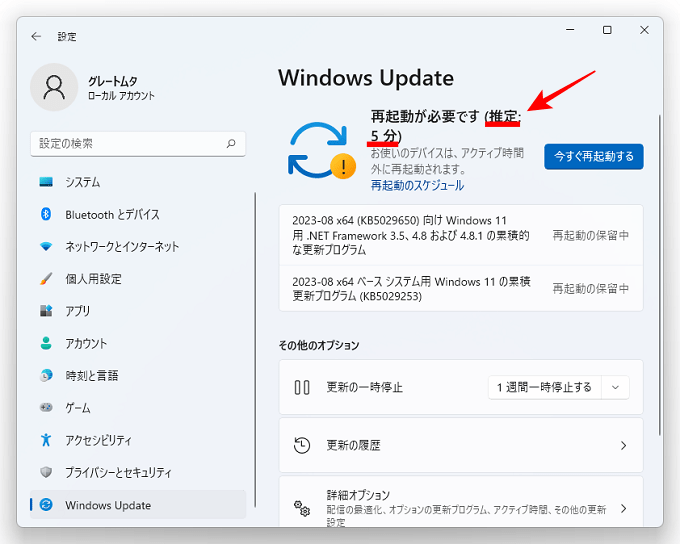Open the アクセシビリティ figure icon
The width and height of the screenshot is (680, 544).
tap(46, 440)
